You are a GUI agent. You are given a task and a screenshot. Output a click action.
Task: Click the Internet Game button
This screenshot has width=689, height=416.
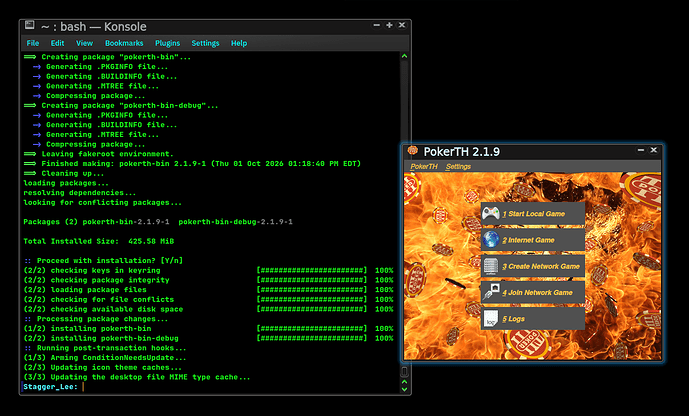pyautogui.click(x=533, y=240)
